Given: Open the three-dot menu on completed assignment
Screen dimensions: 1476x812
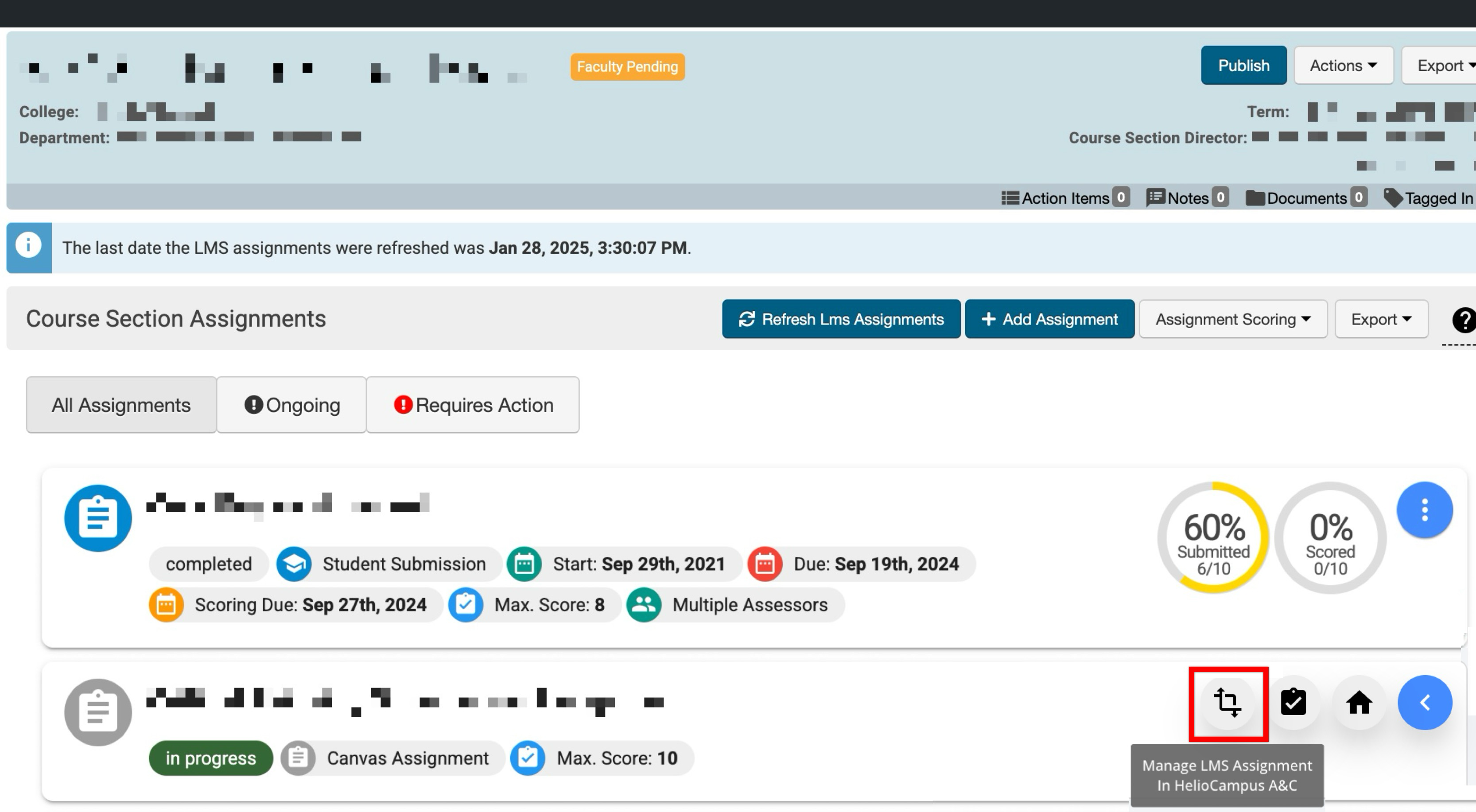Looking at the screenshot, I should 1425,510.
